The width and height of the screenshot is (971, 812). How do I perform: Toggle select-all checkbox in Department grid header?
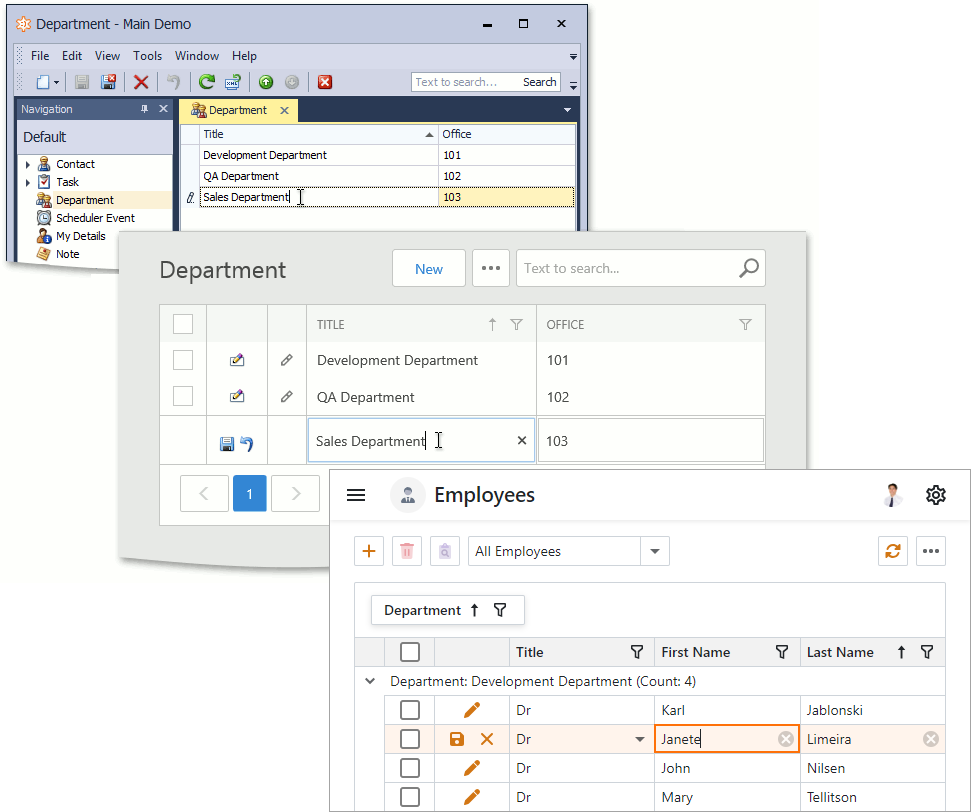(183, 324)
